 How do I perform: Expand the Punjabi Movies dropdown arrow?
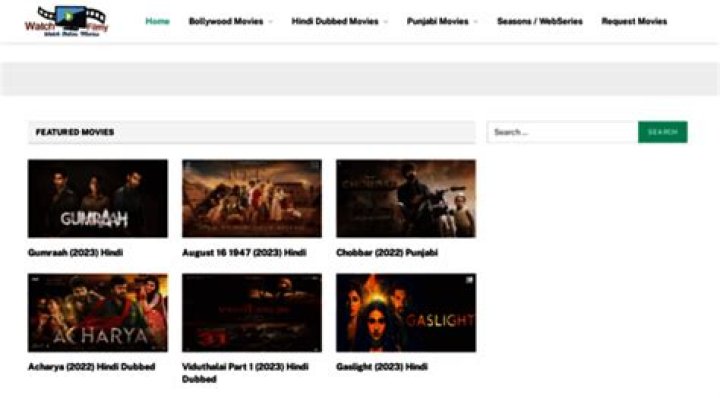tap(476, 22)
